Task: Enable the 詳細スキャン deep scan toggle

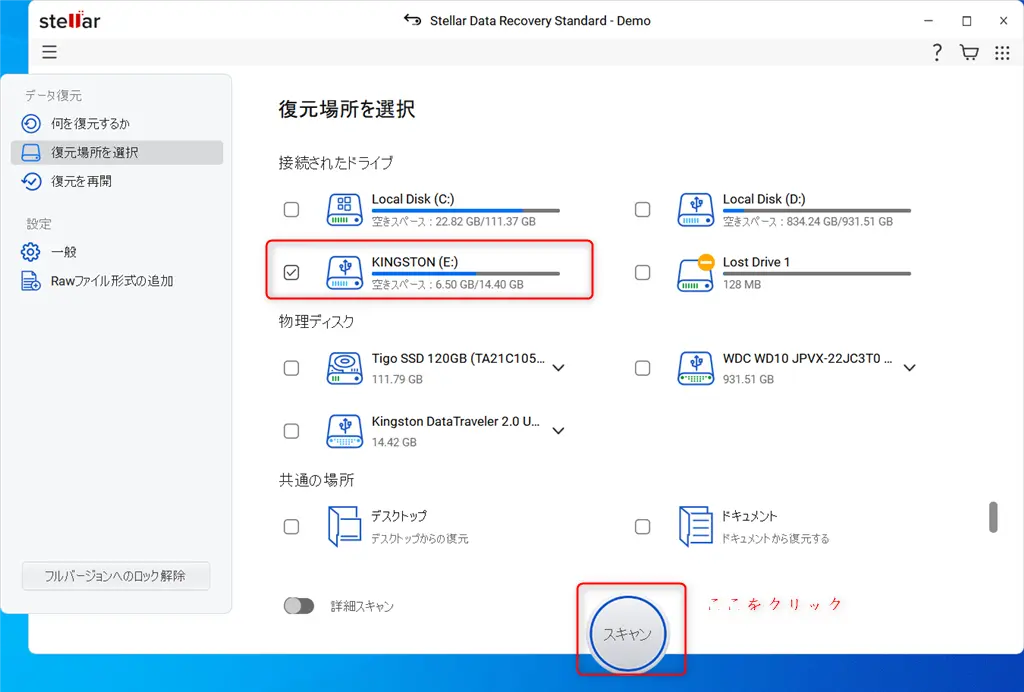Action: point(299,605)
